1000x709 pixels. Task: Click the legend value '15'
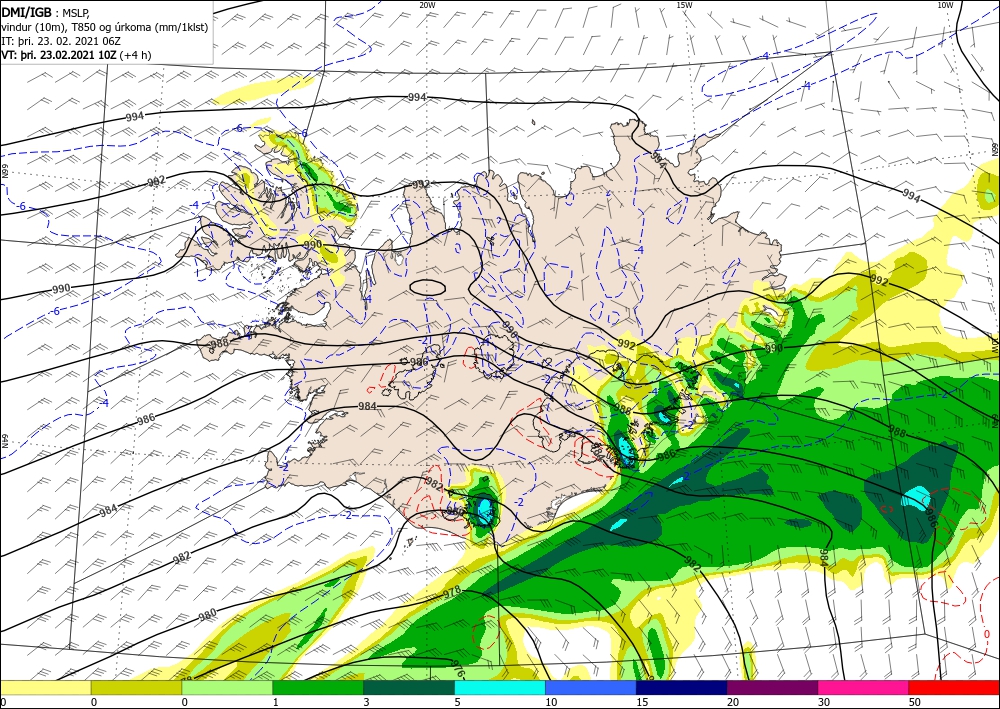pyautogui.click(x=642, y=702)
